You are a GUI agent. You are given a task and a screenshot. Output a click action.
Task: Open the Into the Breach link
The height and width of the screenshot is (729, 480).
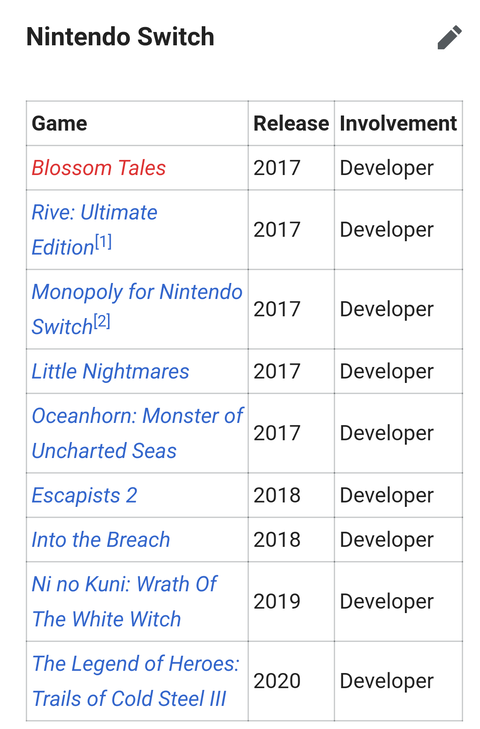click(100, 540)
